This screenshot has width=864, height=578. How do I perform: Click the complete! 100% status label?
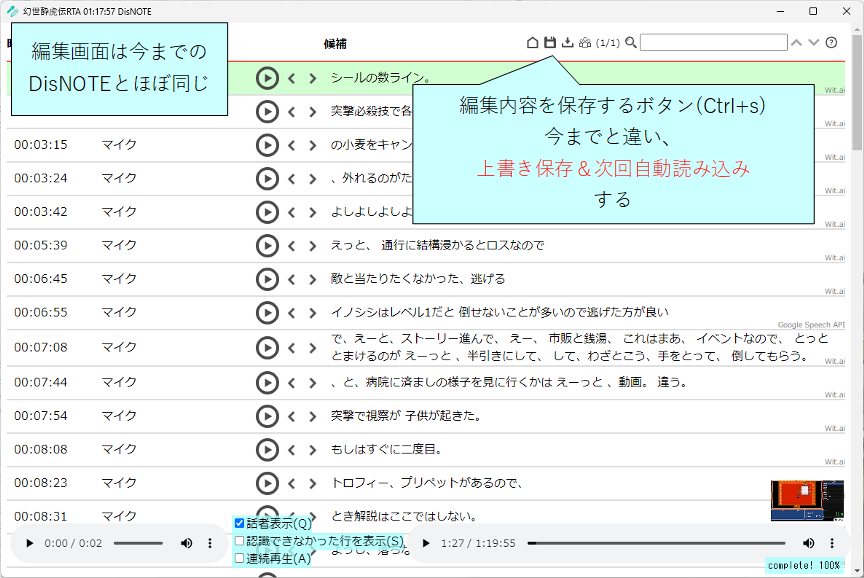pos(804,565)
